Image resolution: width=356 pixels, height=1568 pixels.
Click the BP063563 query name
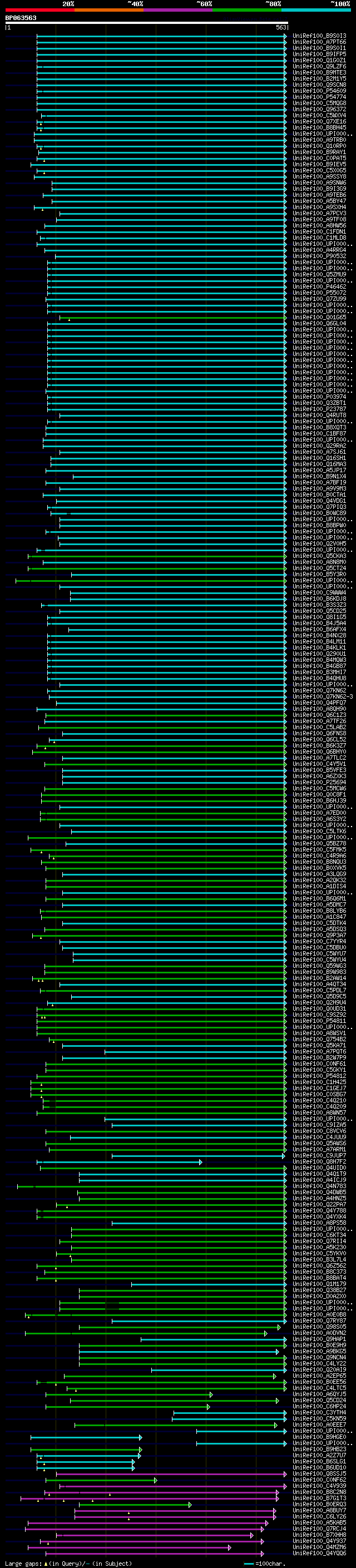pos(21,18)
